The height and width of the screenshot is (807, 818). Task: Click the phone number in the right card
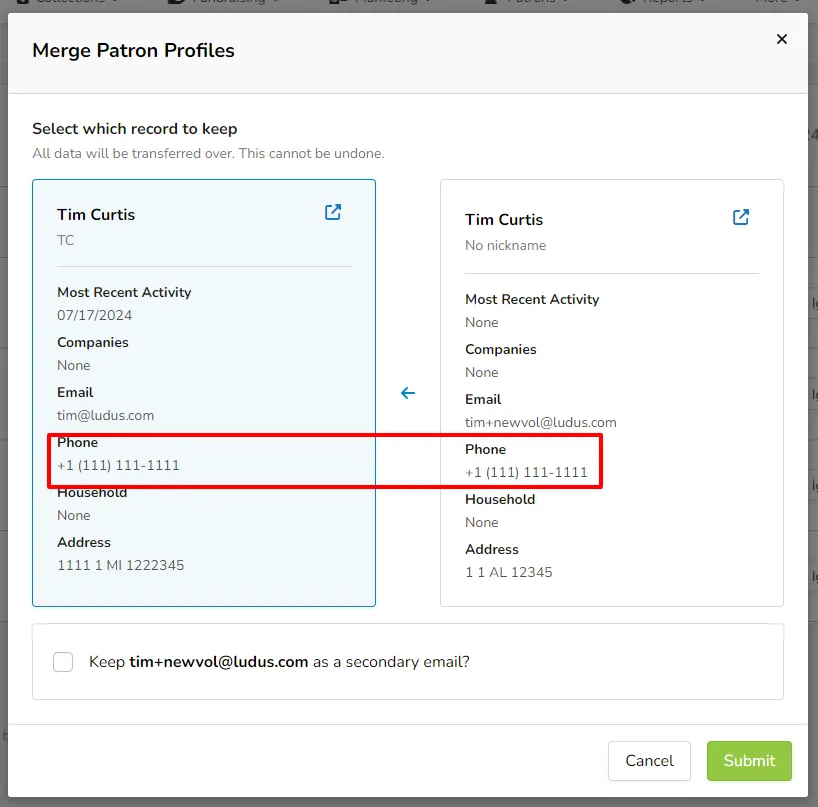coord(526,472)
